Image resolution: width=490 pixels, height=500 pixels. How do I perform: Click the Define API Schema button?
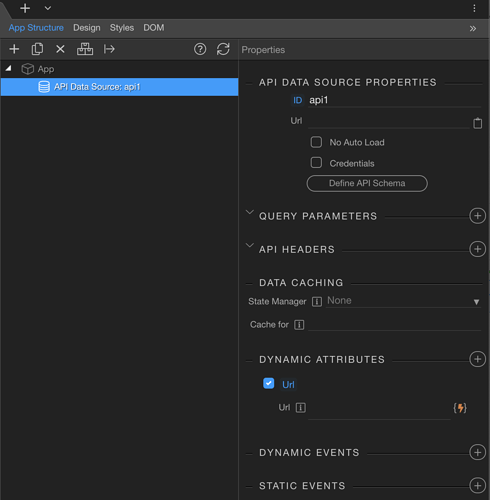pos(367,183)
